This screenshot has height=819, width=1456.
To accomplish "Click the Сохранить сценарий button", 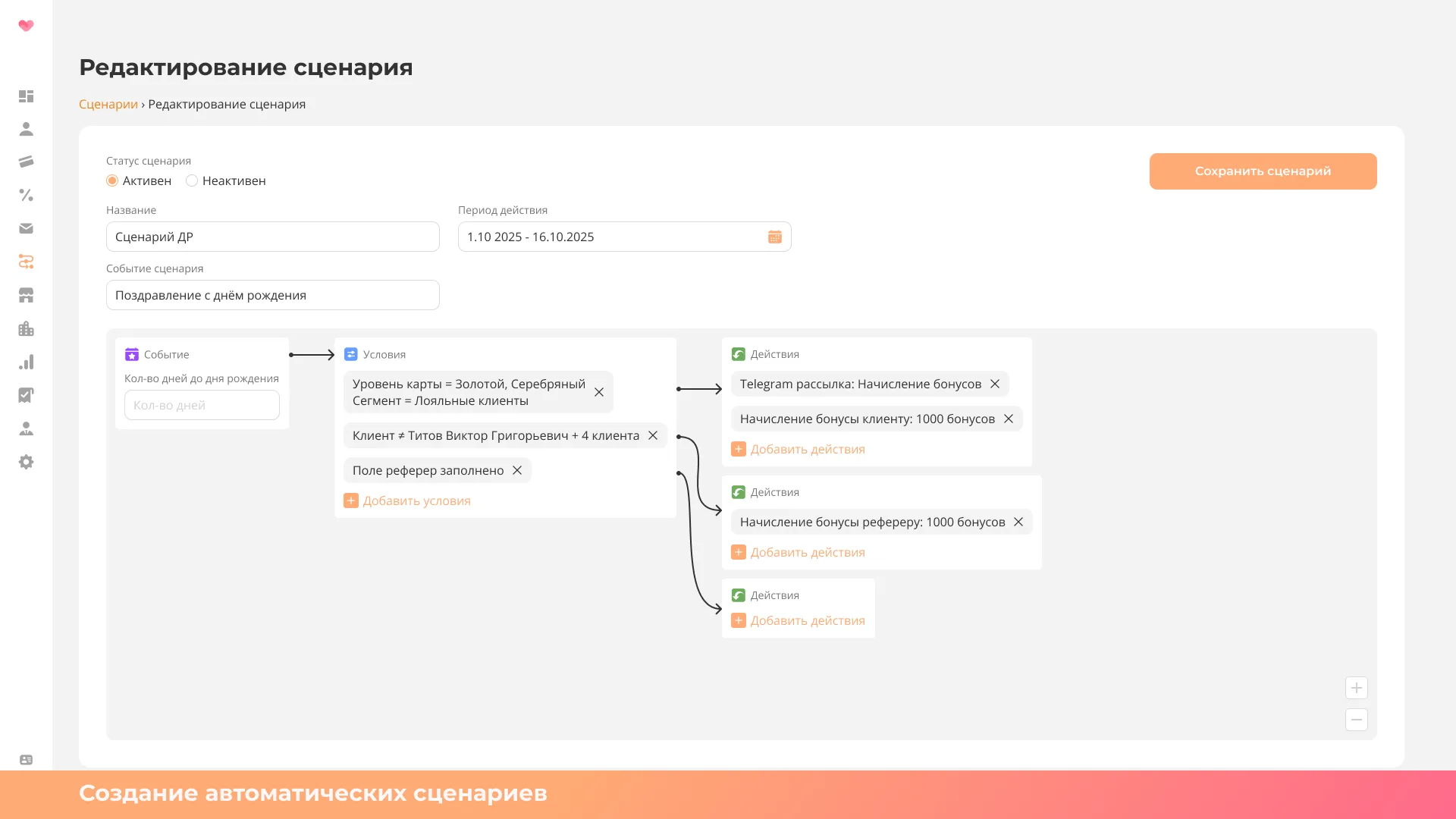I will pos(1263,171).
